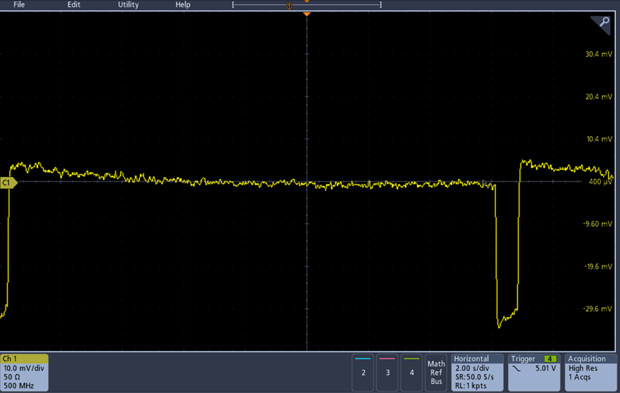Open the Acquisition settings badge
The width and height of the screenshot is (620, 393).
[590, 372]
